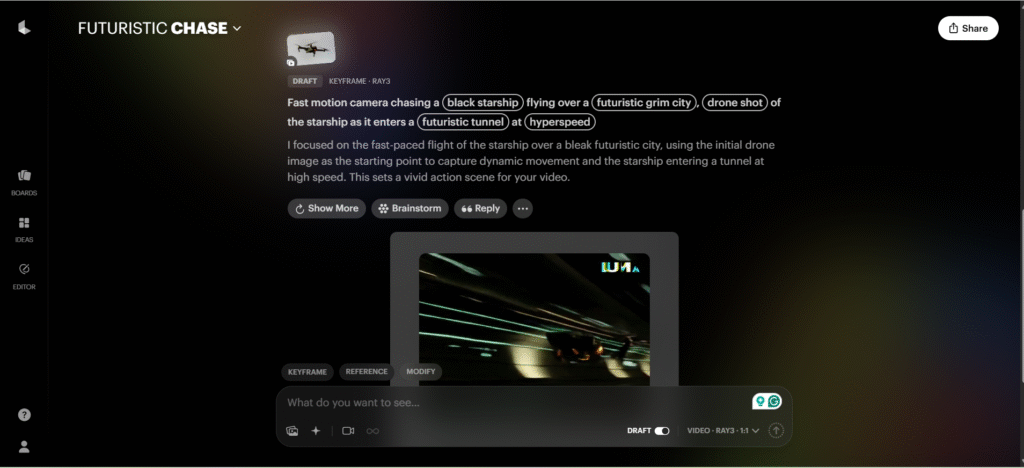This screenshot has height=468, width=1024.
Task: Click the infinity loop icon in prompt bar
Action: point(373,431)
